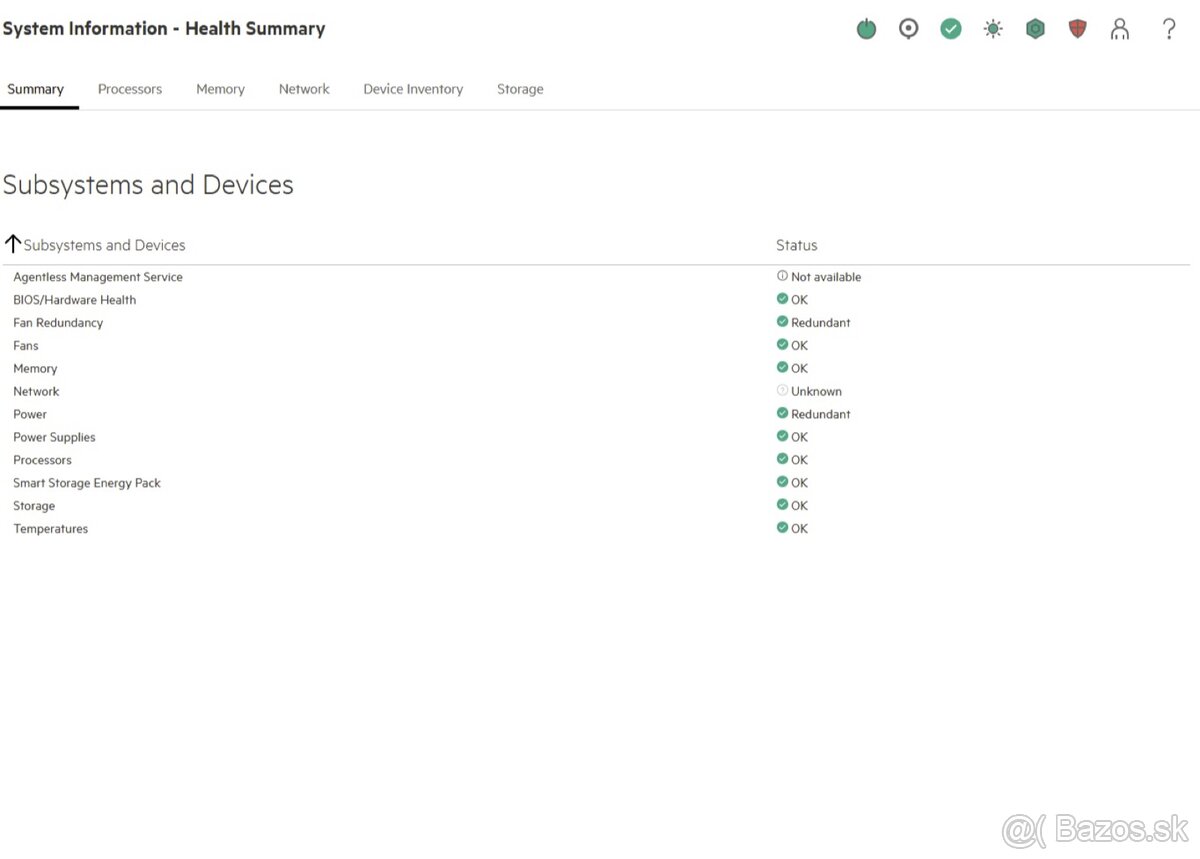1200x859 pixels.
Task: Click the Smart Storage Energy Pack entry
Action: click(x=87, y=483)
